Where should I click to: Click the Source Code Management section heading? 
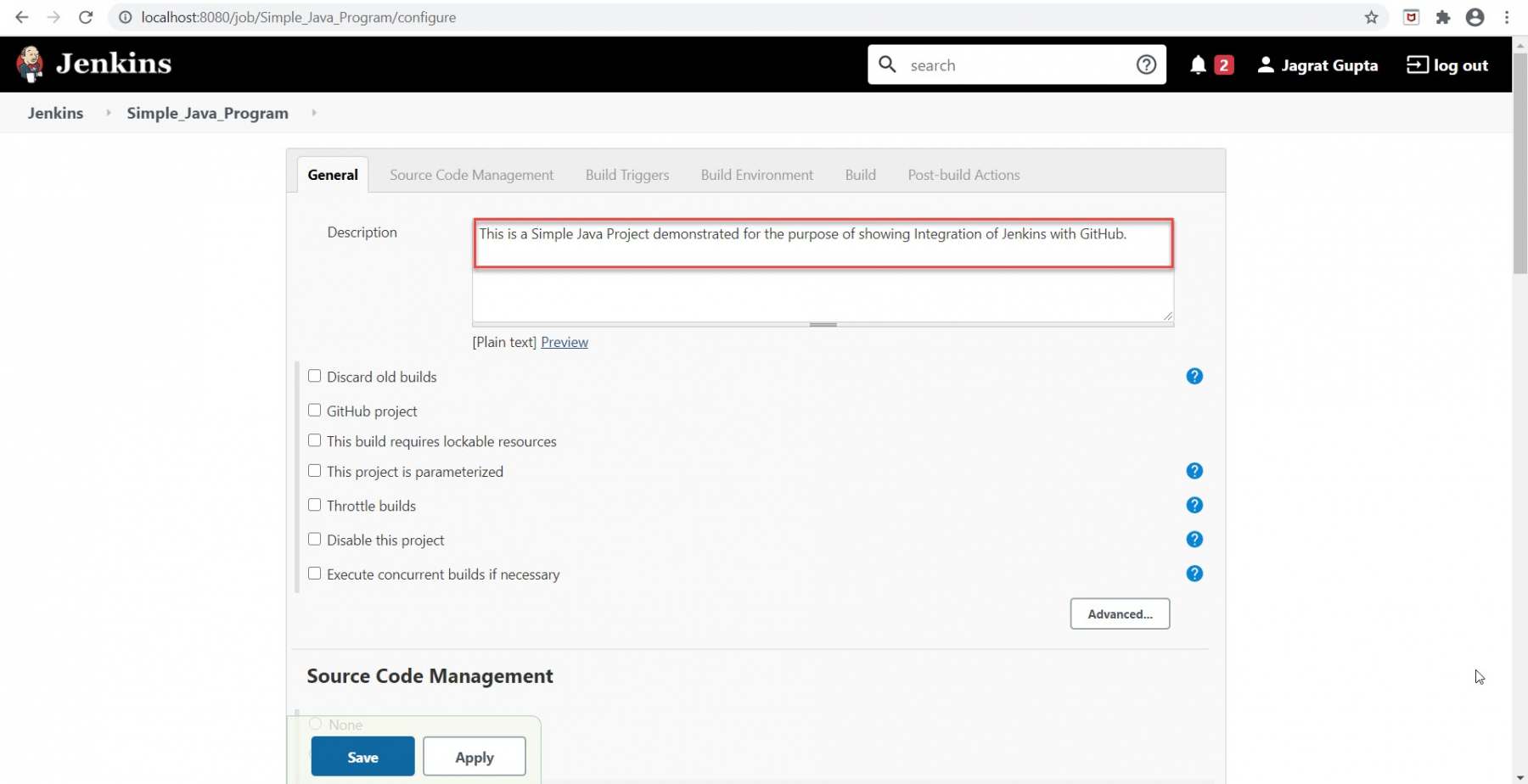(430, 676)
